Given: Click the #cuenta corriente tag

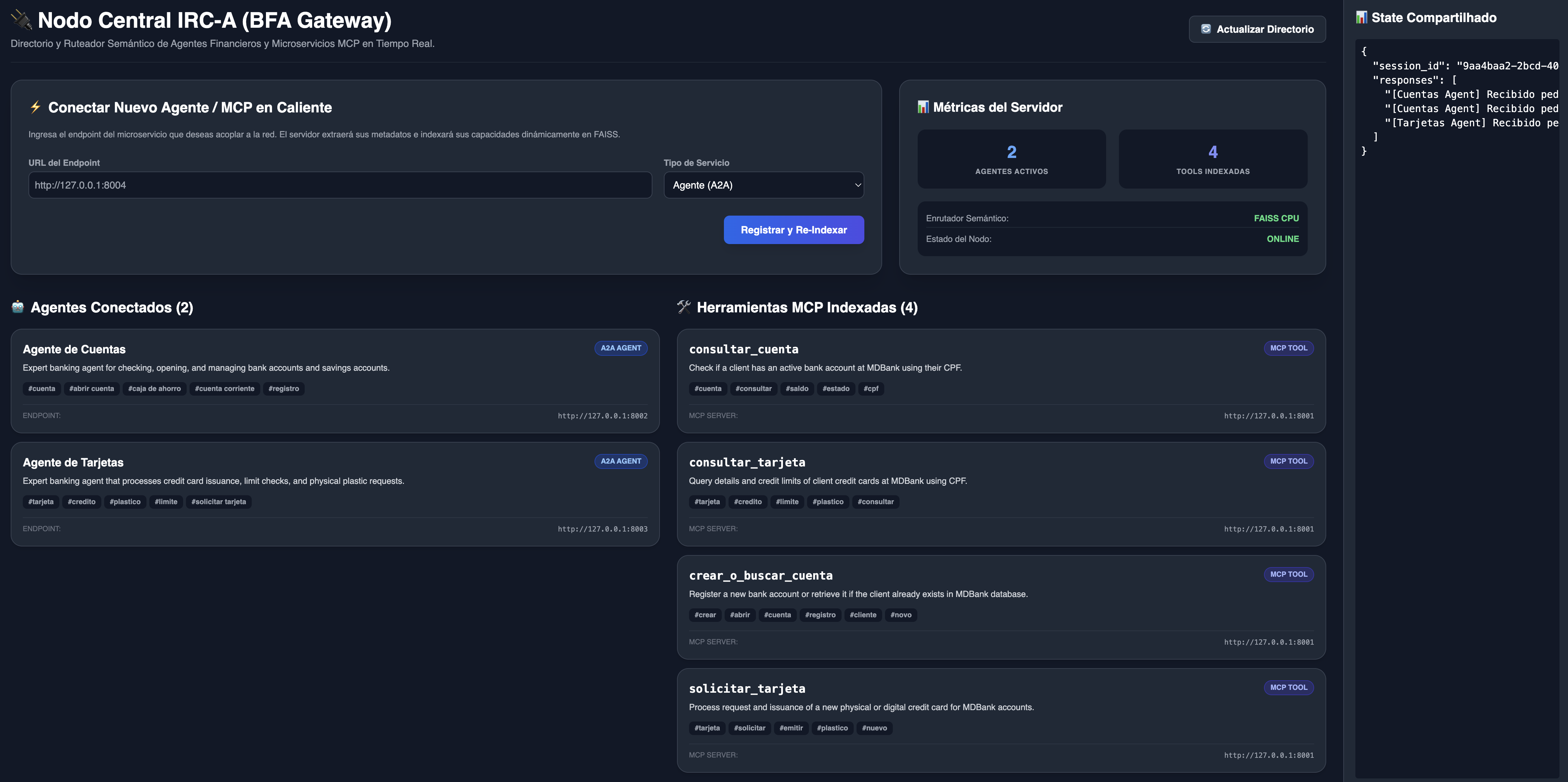Looking at the screenshot, I should (225, 389).
